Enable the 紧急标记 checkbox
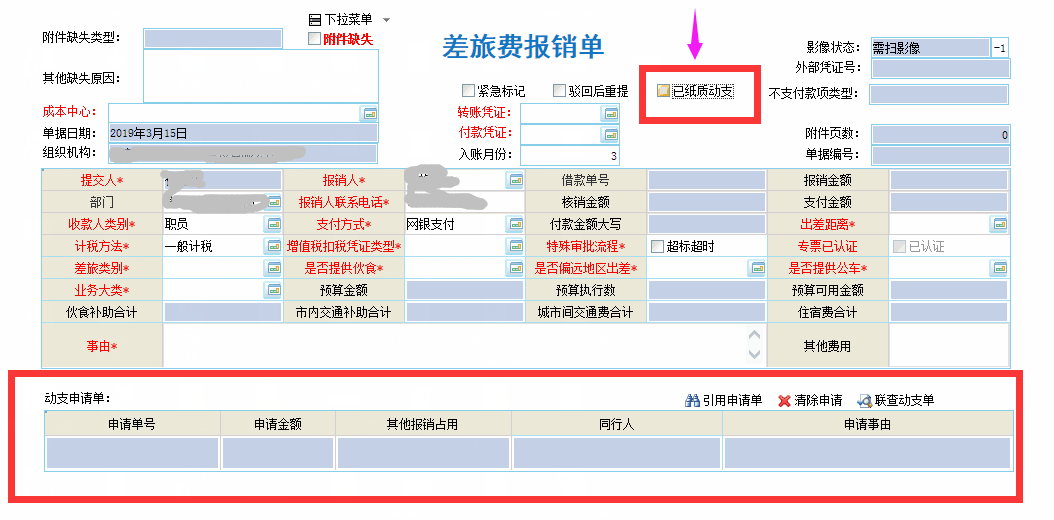 coord(468,91)
